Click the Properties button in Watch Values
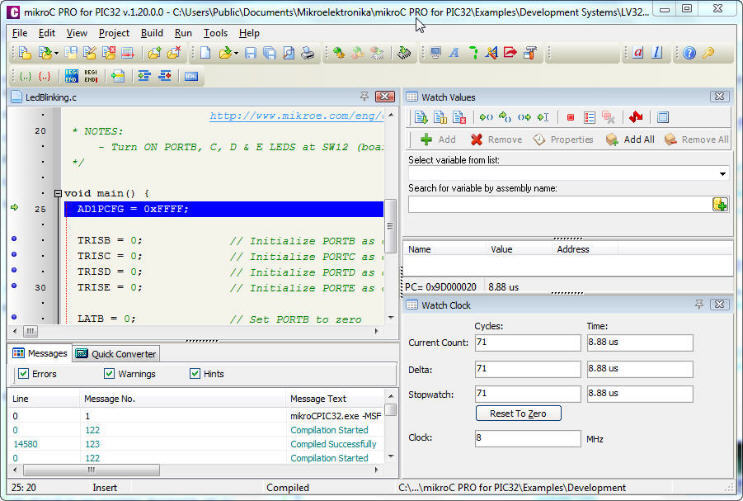The width and height of the screenshot is (743, 501). tap(563, 139)
